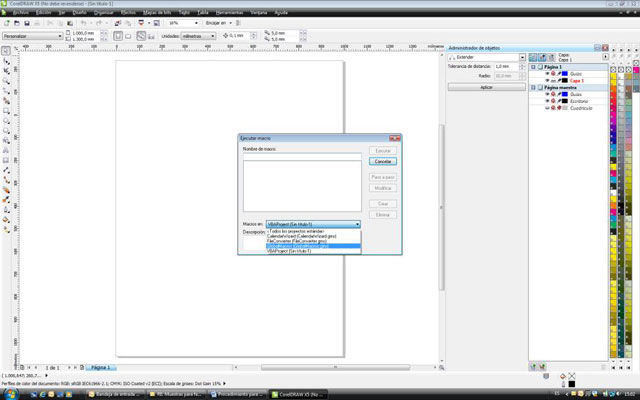
Task: Collapse the Página maestra tree node
Action: pos(532,87)
